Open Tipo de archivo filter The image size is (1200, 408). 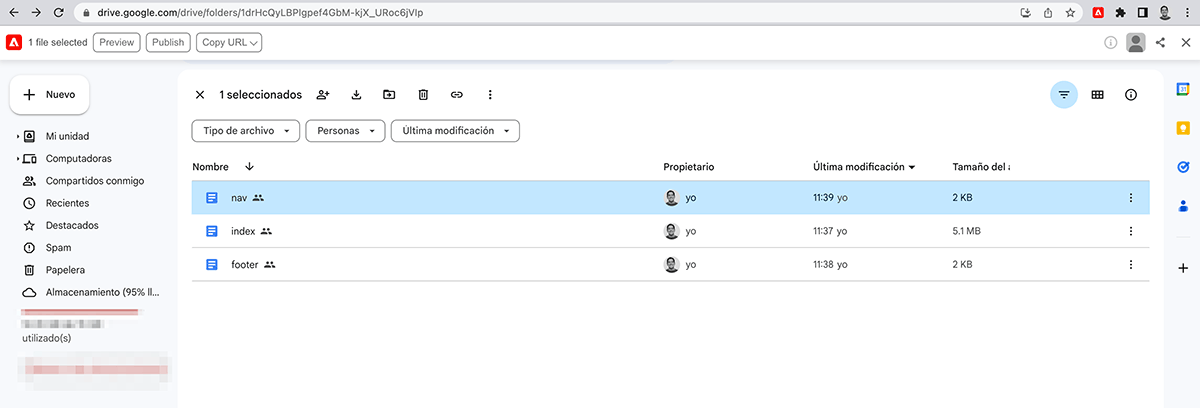coord(246,131)
